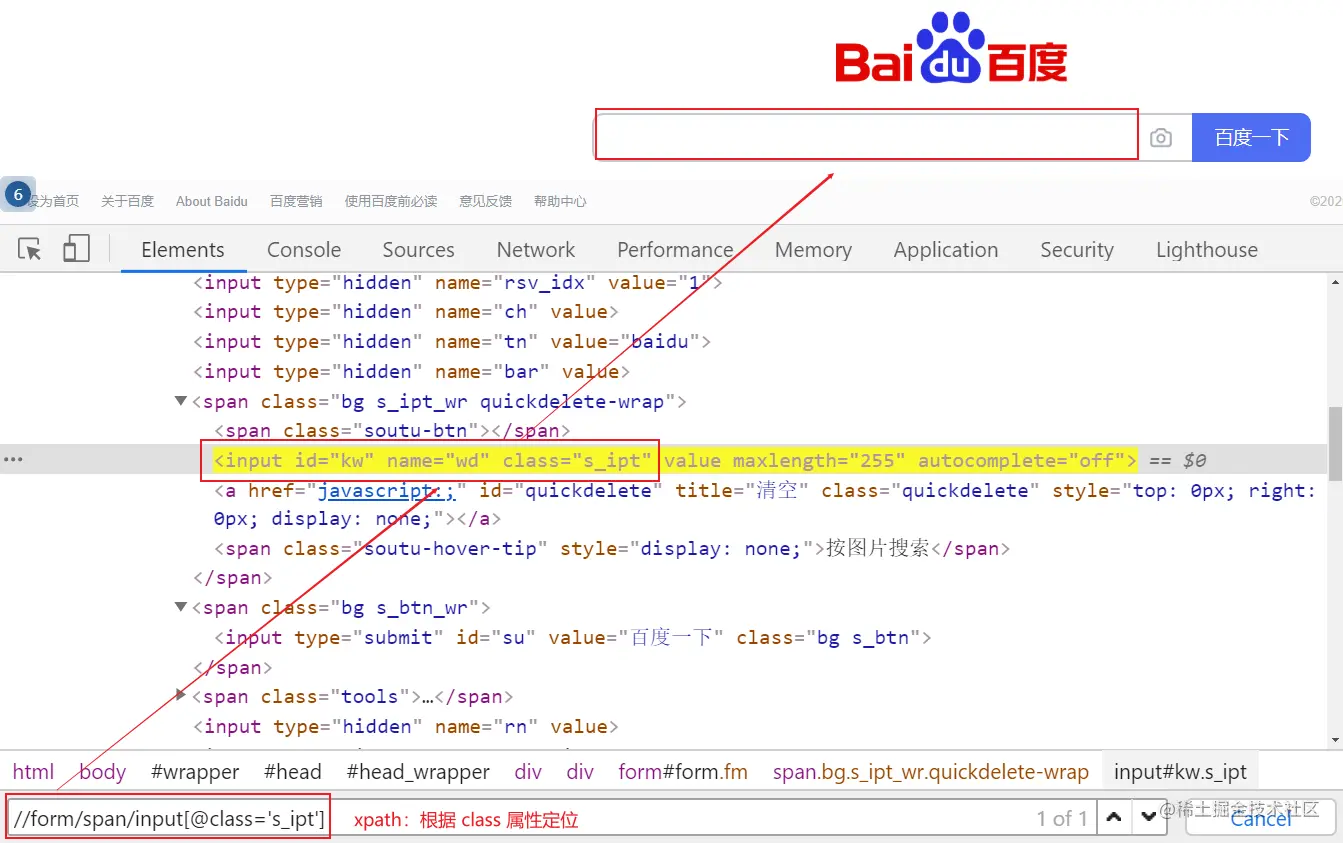This screenshot has height=843, width=1343.
Task: Select the hidden input name="rsv_idx" row
Action: pyautogui.click(x=458, y=282)
